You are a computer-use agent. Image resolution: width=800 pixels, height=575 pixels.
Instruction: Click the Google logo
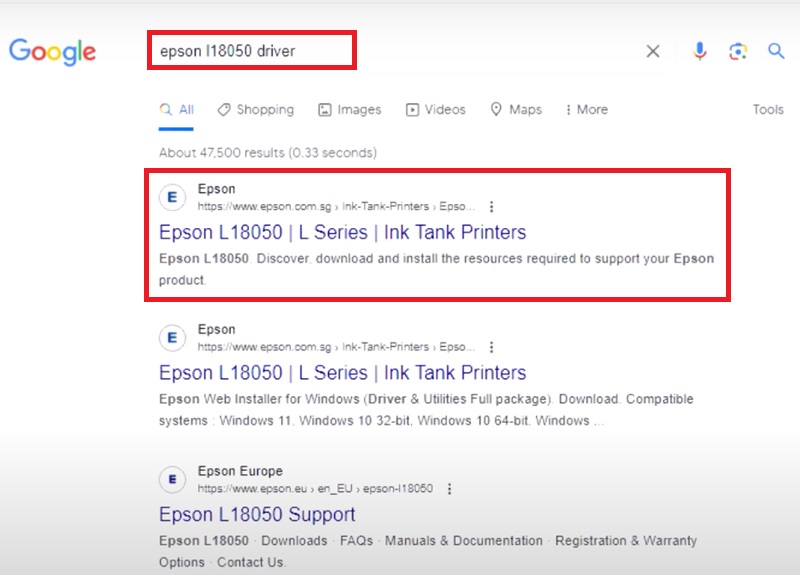pyautogui.click(x=53, y=52)
